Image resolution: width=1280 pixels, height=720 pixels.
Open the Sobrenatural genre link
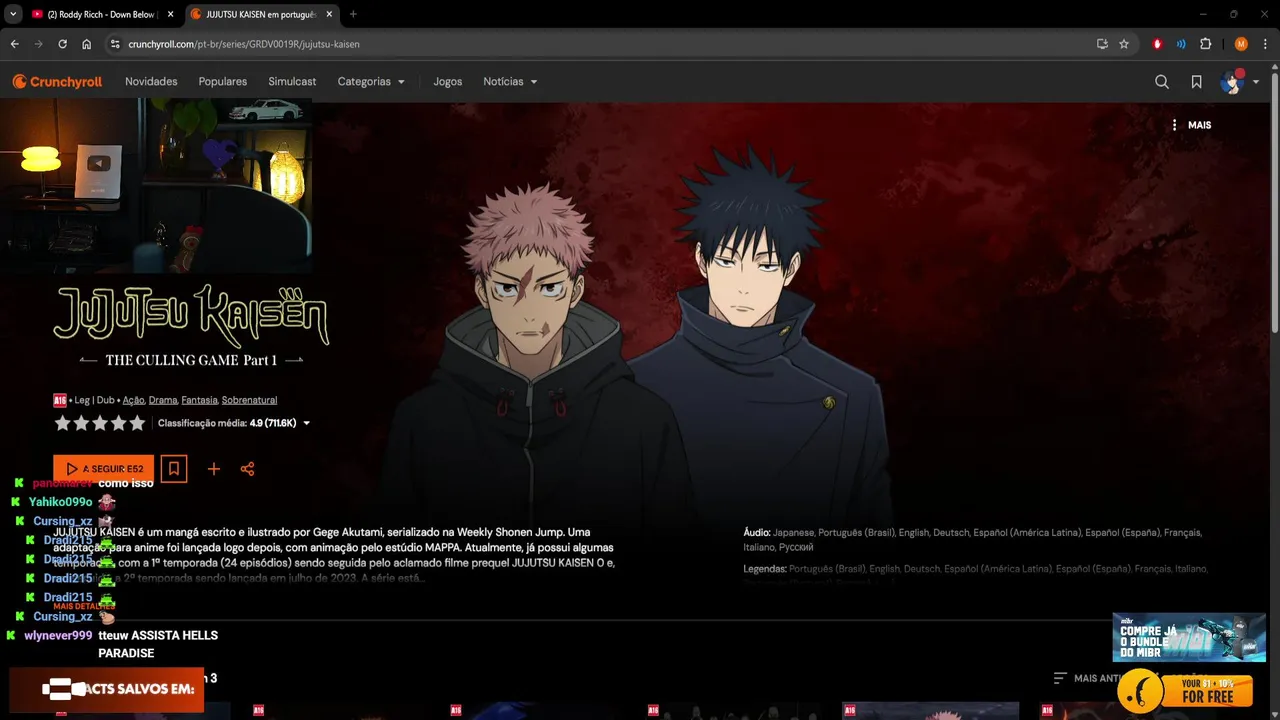click(x=249, y=400)
